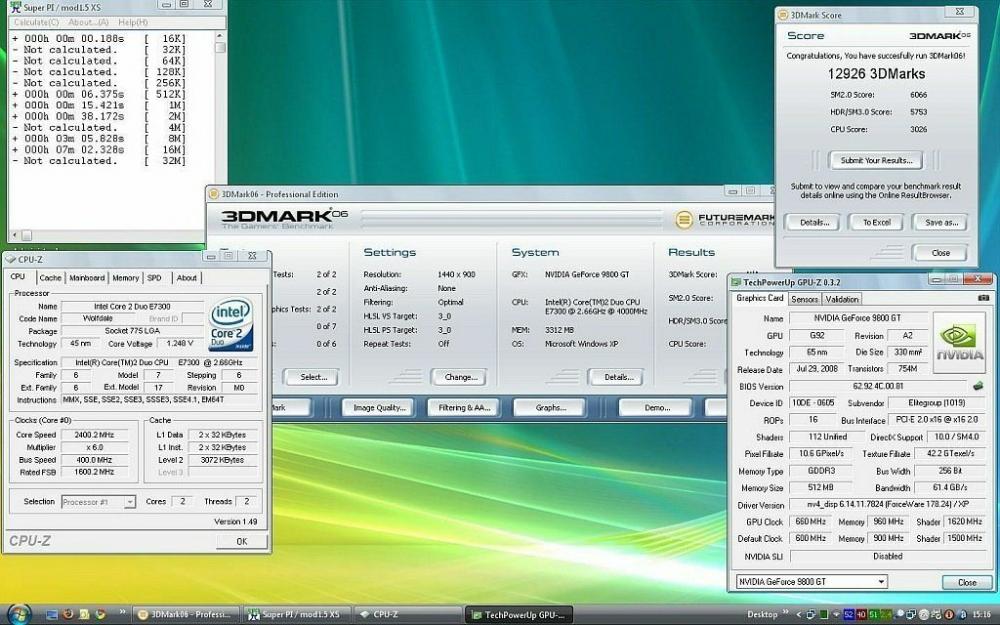The width and height of the screenshot is (1000, 625).
Task: Click the Image Quality button in 3DMark06
Action: pyautogui.click(x=377, y=408)
